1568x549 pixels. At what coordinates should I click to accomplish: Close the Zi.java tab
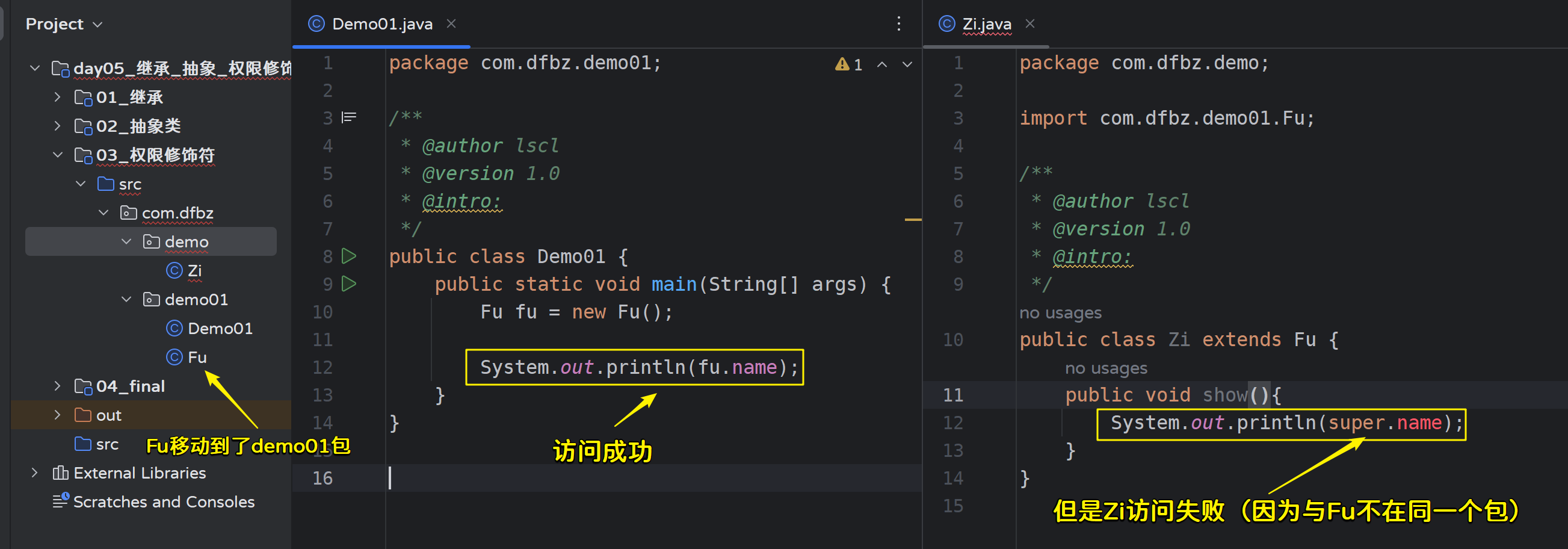click(x=1029, y=23)
